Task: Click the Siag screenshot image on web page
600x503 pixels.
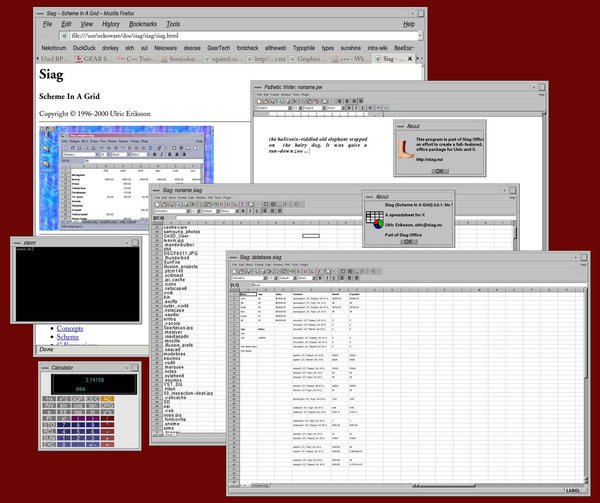Action: (x=126, y=178)
